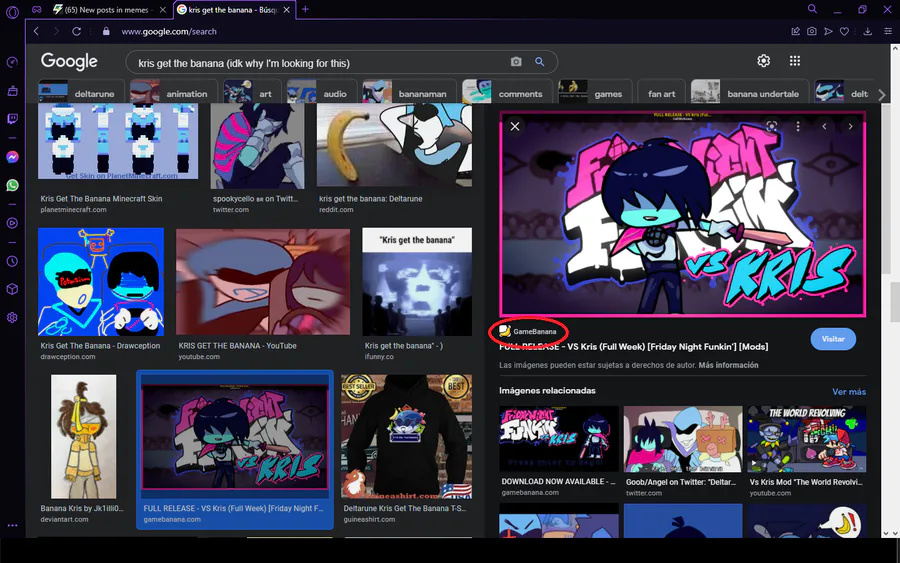Click the site lock security icon
900x563 pixels.
pyautogui.click(x=106, y=32)
